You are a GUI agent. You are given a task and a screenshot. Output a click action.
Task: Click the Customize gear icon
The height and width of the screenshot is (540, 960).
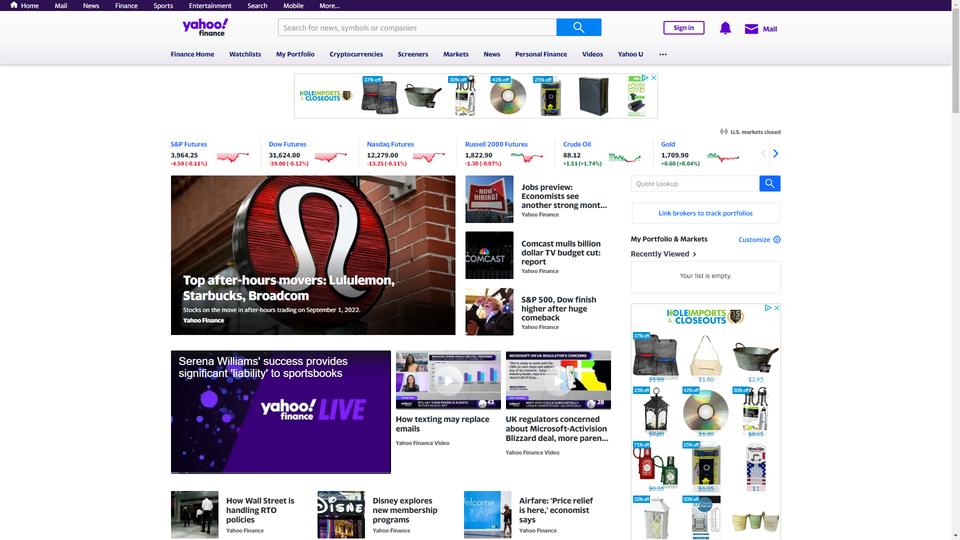pyautogui.click(x=777, y=239)
